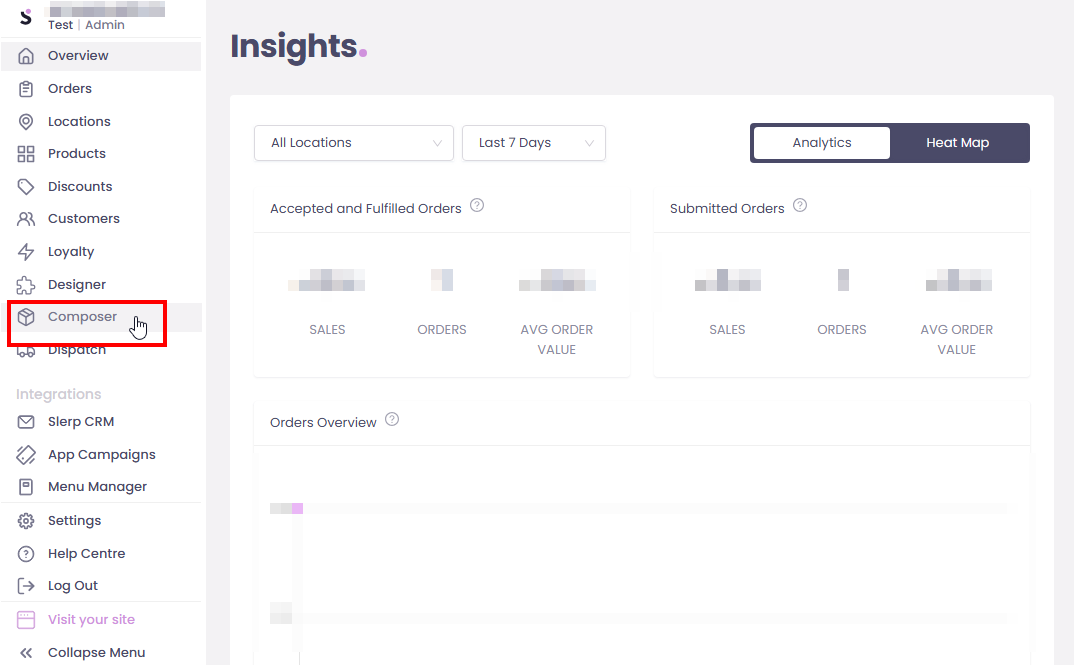Click the Loyalty lightning bolt icon
The height and width of the screenshot is (665, 1074).
(x=26, y=252)
